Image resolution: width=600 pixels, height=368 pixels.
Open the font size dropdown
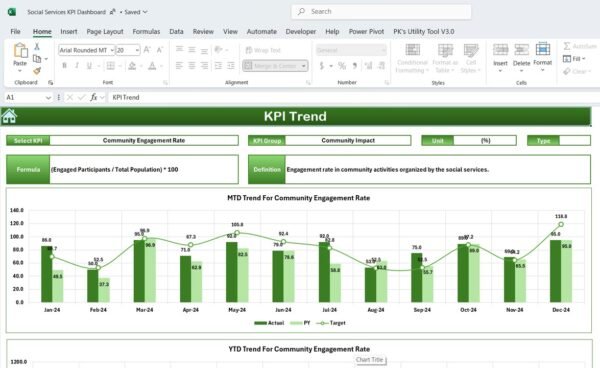137,50
